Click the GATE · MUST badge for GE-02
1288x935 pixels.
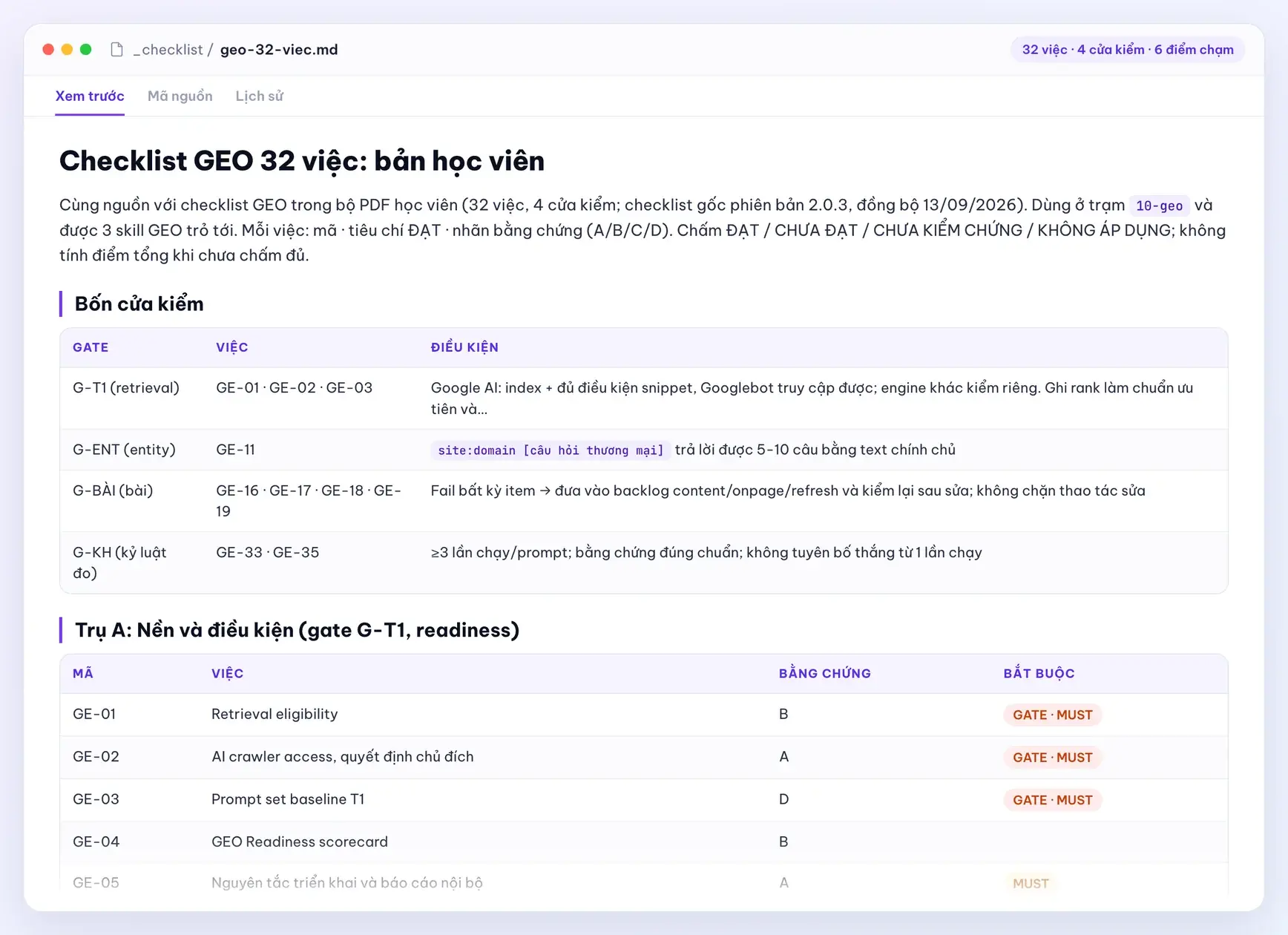1052,758
